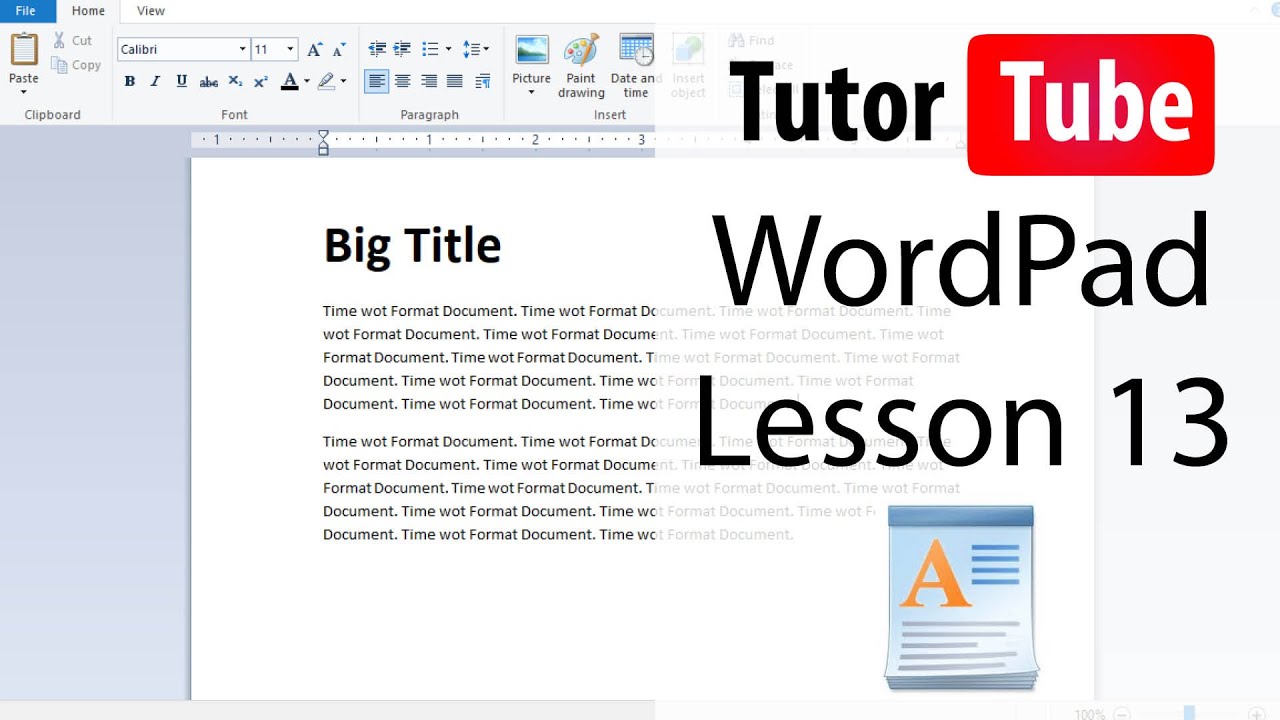Click the first-line indent marker on ruler
This screenshot has height=720, width=1280.
point(323,135)
